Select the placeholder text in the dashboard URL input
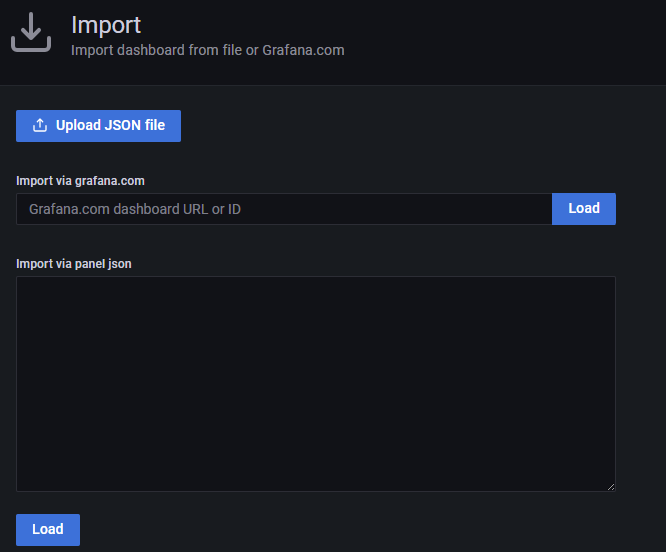Screen dimensions: 666x552 135,209
